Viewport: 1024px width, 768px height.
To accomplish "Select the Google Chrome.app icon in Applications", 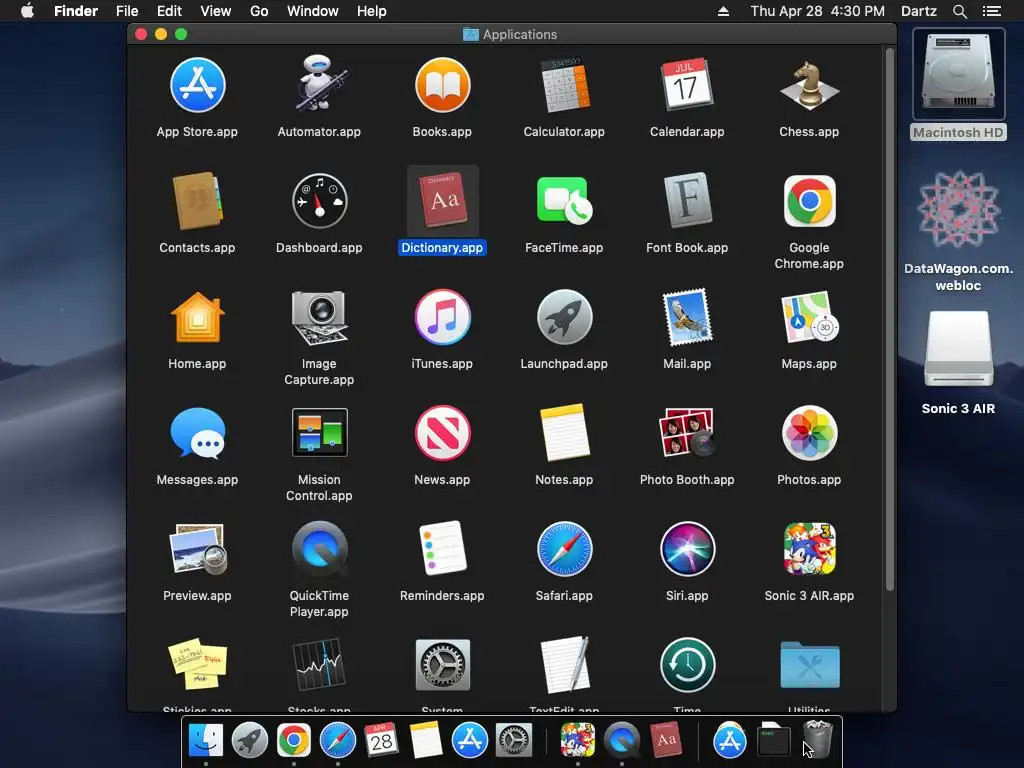I will (809, 201).
